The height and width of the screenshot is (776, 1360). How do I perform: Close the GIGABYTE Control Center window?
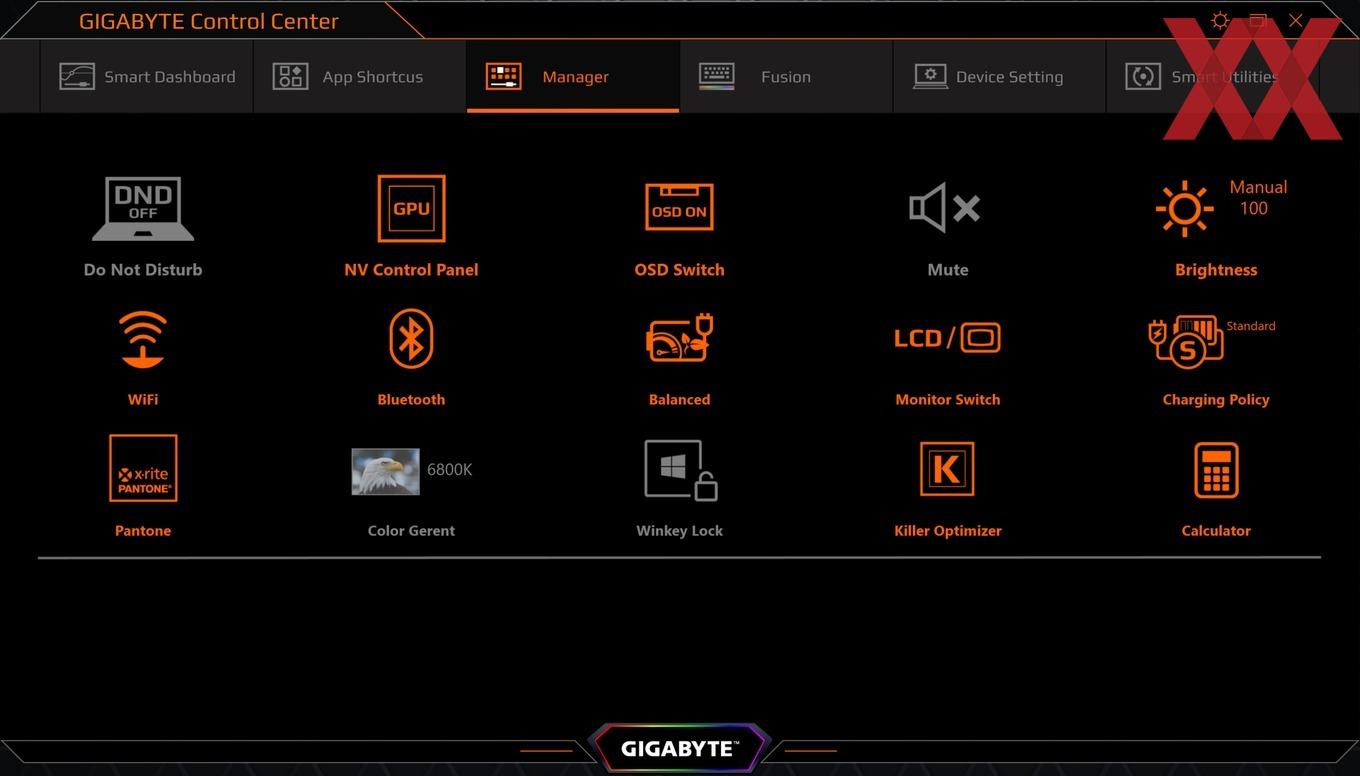coord(1296,20)
